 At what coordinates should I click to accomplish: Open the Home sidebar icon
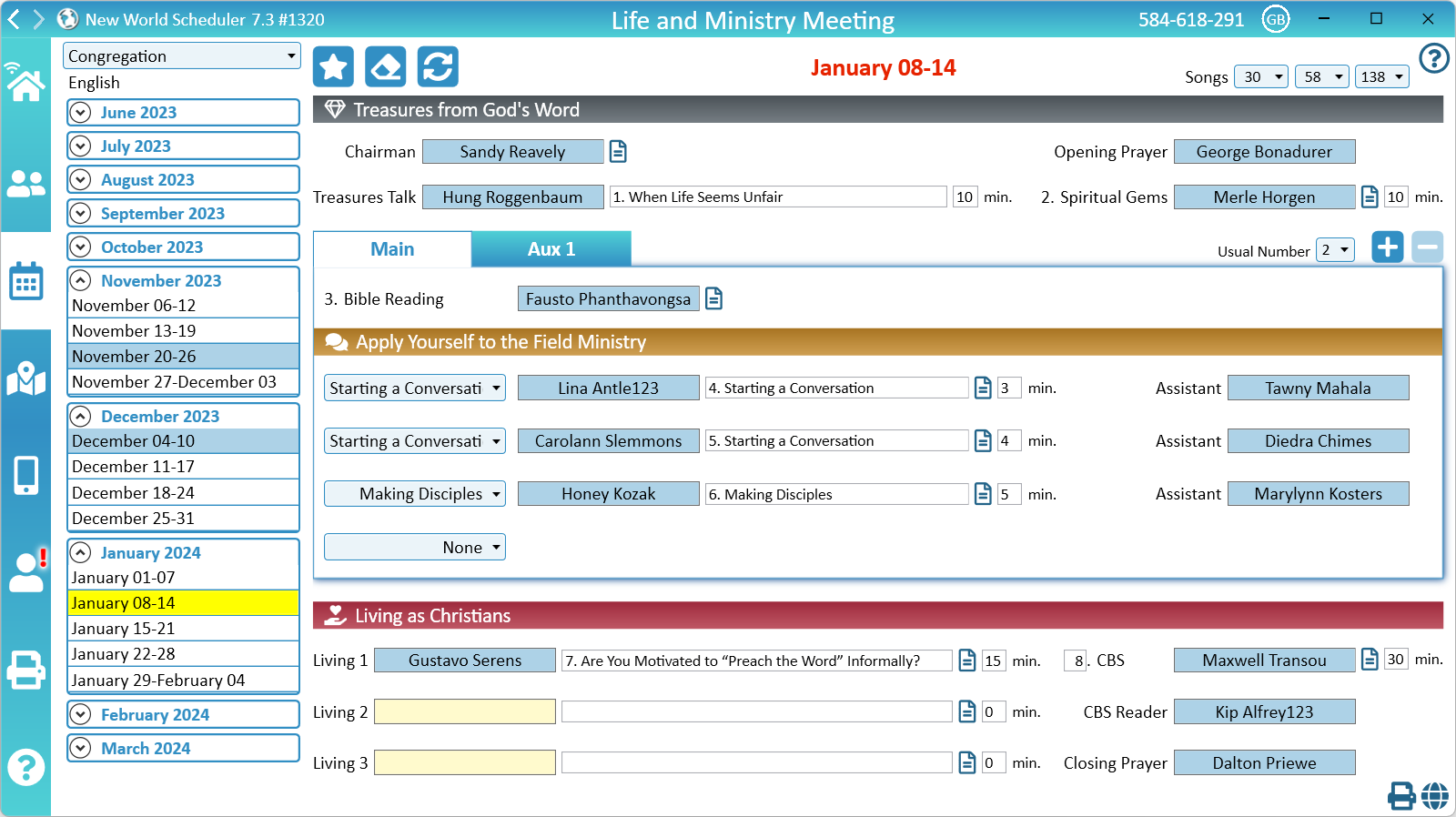point(25,83)
